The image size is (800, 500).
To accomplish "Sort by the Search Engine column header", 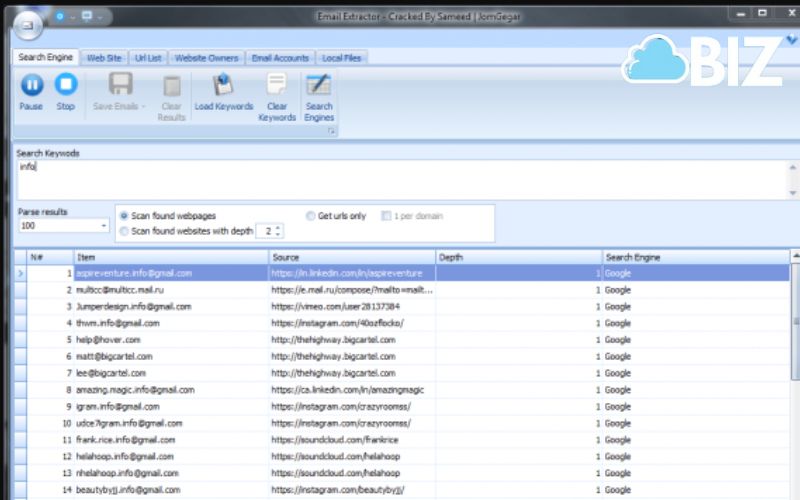I will [x=696, y=257].
